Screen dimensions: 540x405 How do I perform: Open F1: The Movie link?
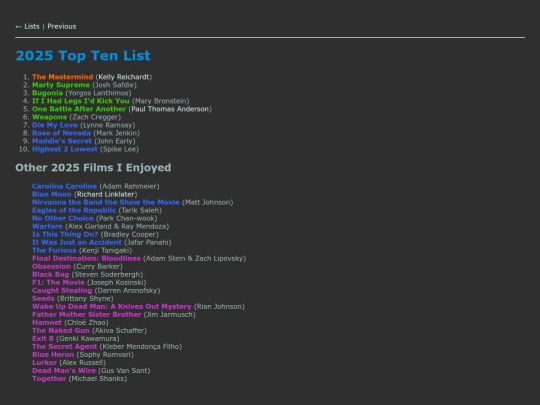(58, 282)
